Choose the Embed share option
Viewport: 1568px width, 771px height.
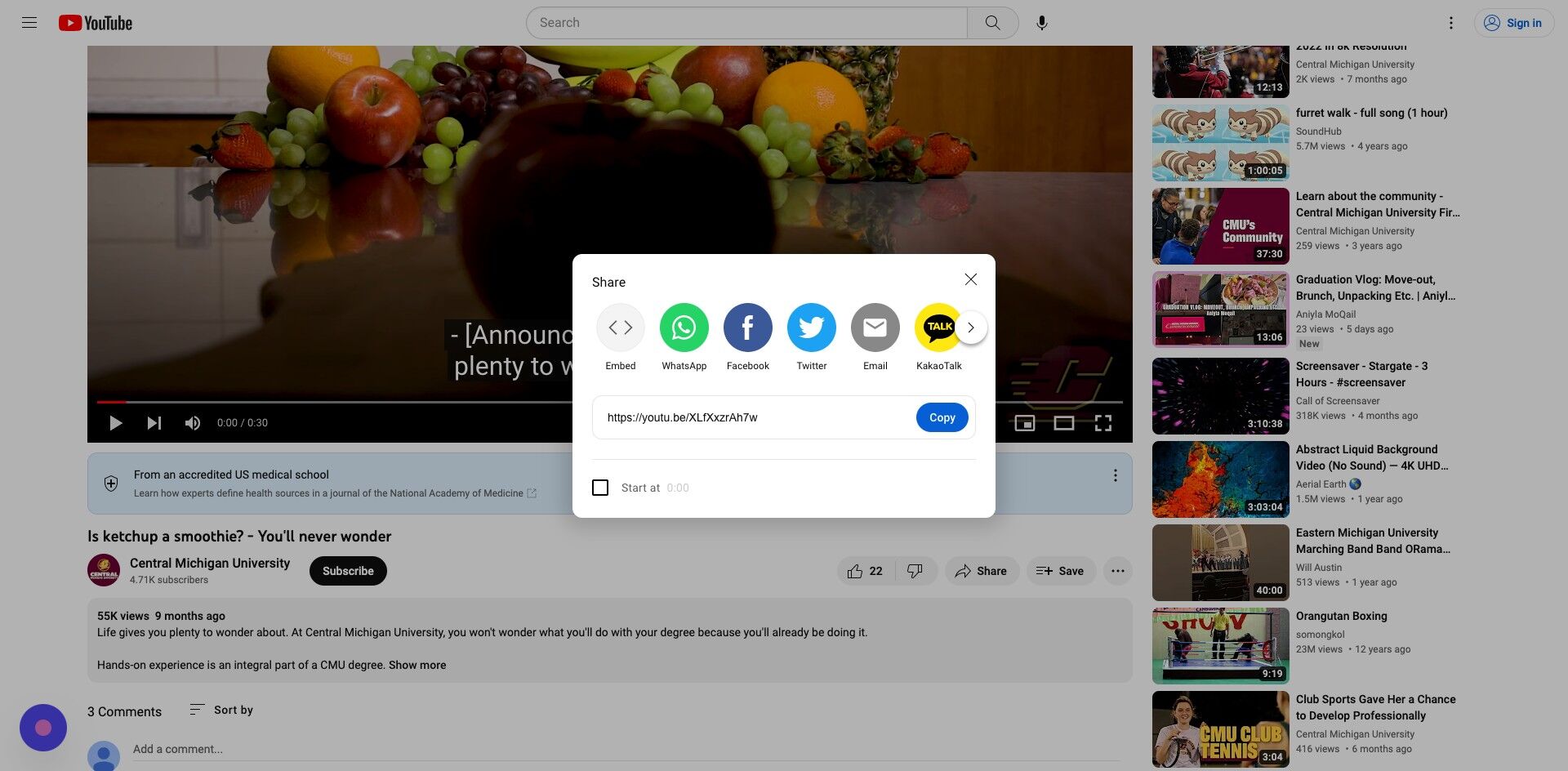tap(621, 337)
